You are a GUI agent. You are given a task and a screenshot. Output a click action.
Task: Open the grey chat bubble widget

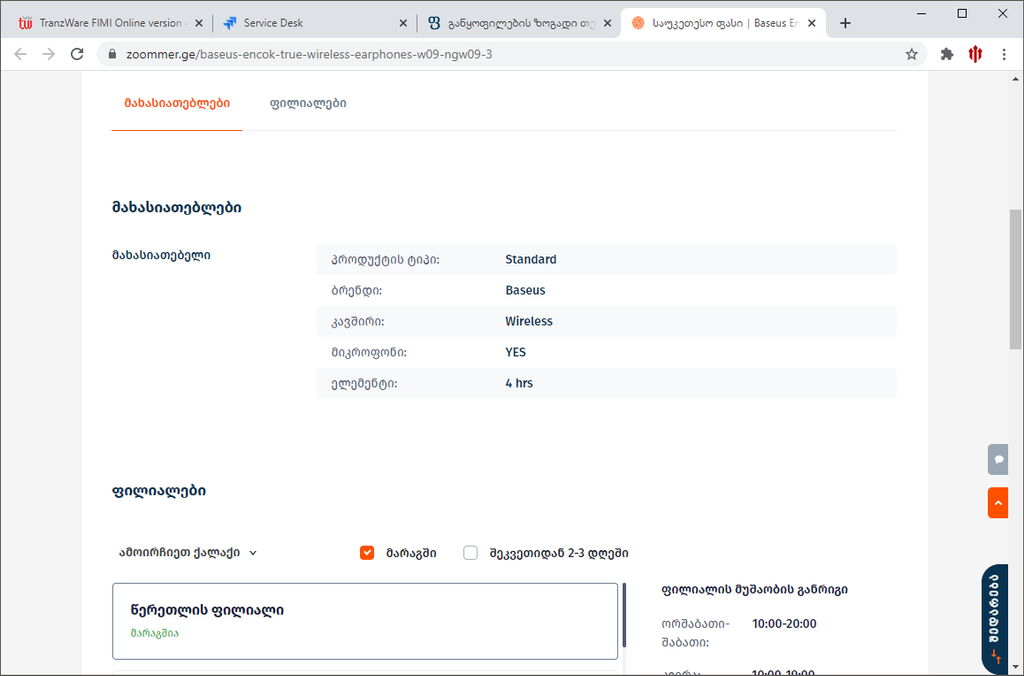point(998,459)
